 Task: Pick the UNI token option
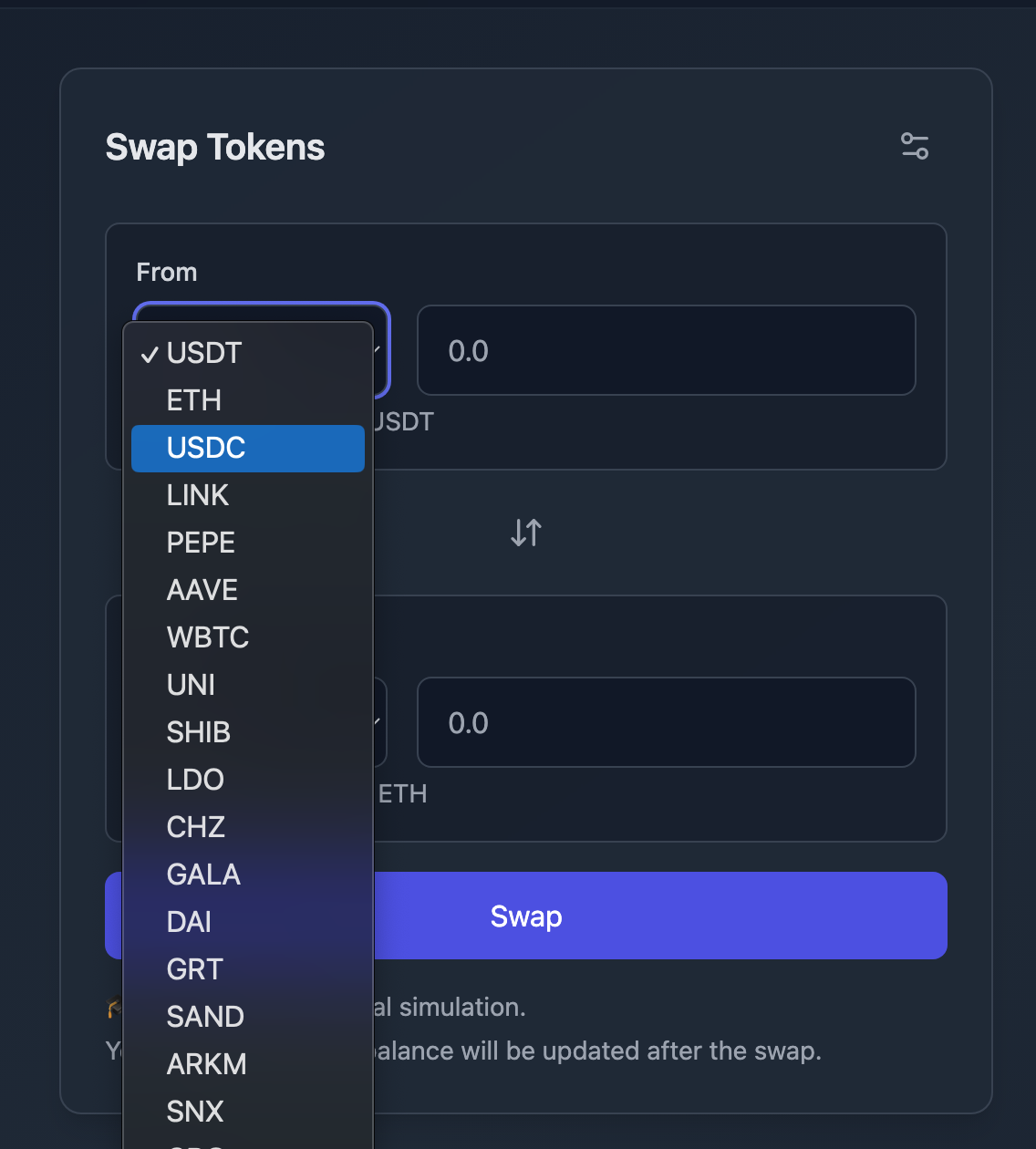point(192,685)
